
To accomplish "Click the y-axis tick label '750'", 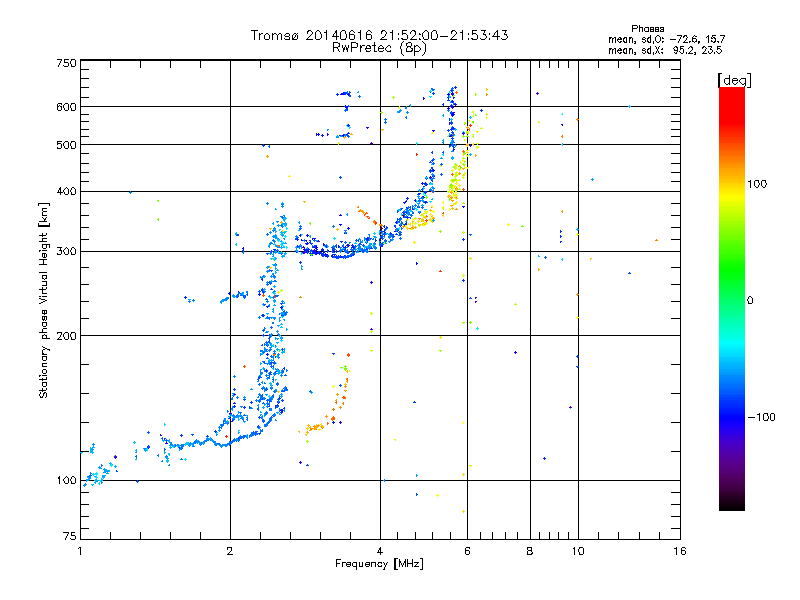I will [x=66, y=64].
